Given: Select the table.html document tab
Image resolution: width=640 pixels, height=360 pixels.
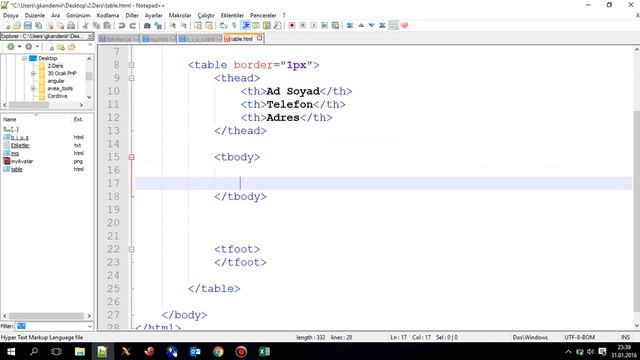Looking at the screenshot, I should (x=241, y=39).
